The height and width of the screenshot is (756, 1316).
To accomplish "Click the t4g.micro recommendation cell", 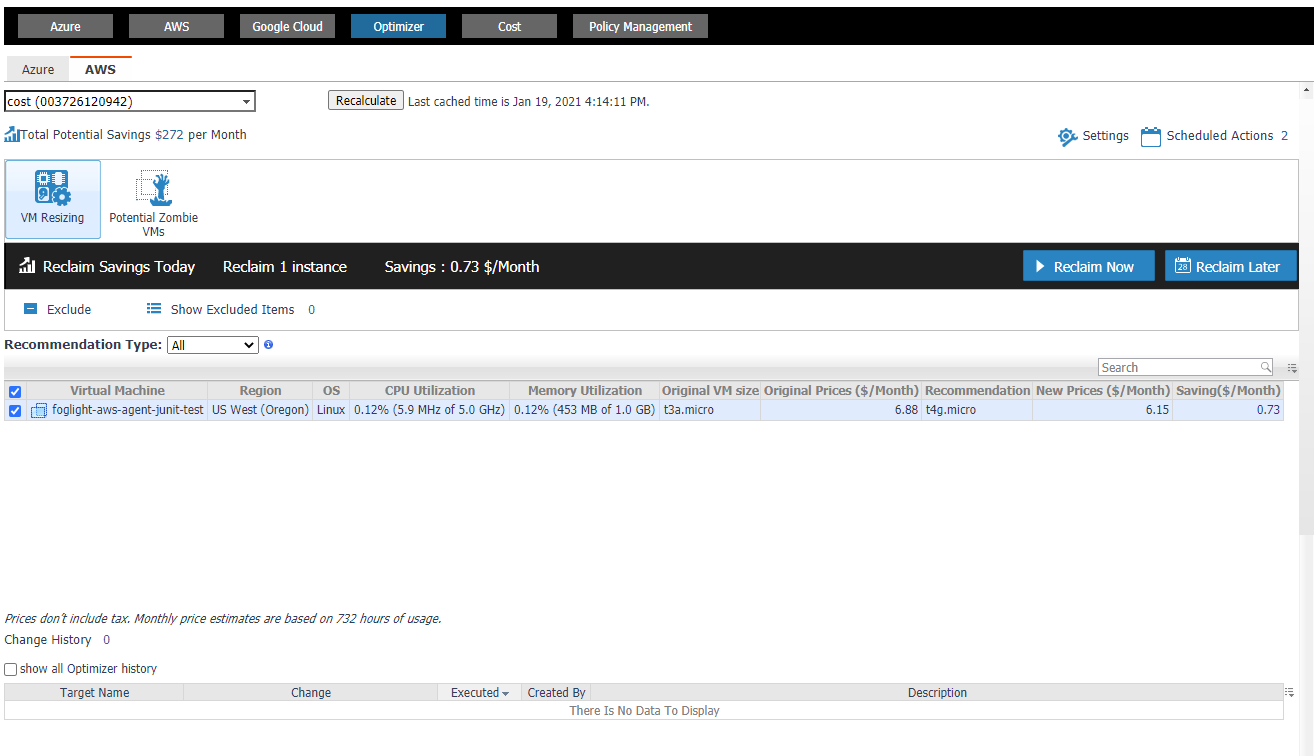I will [977, 410].
